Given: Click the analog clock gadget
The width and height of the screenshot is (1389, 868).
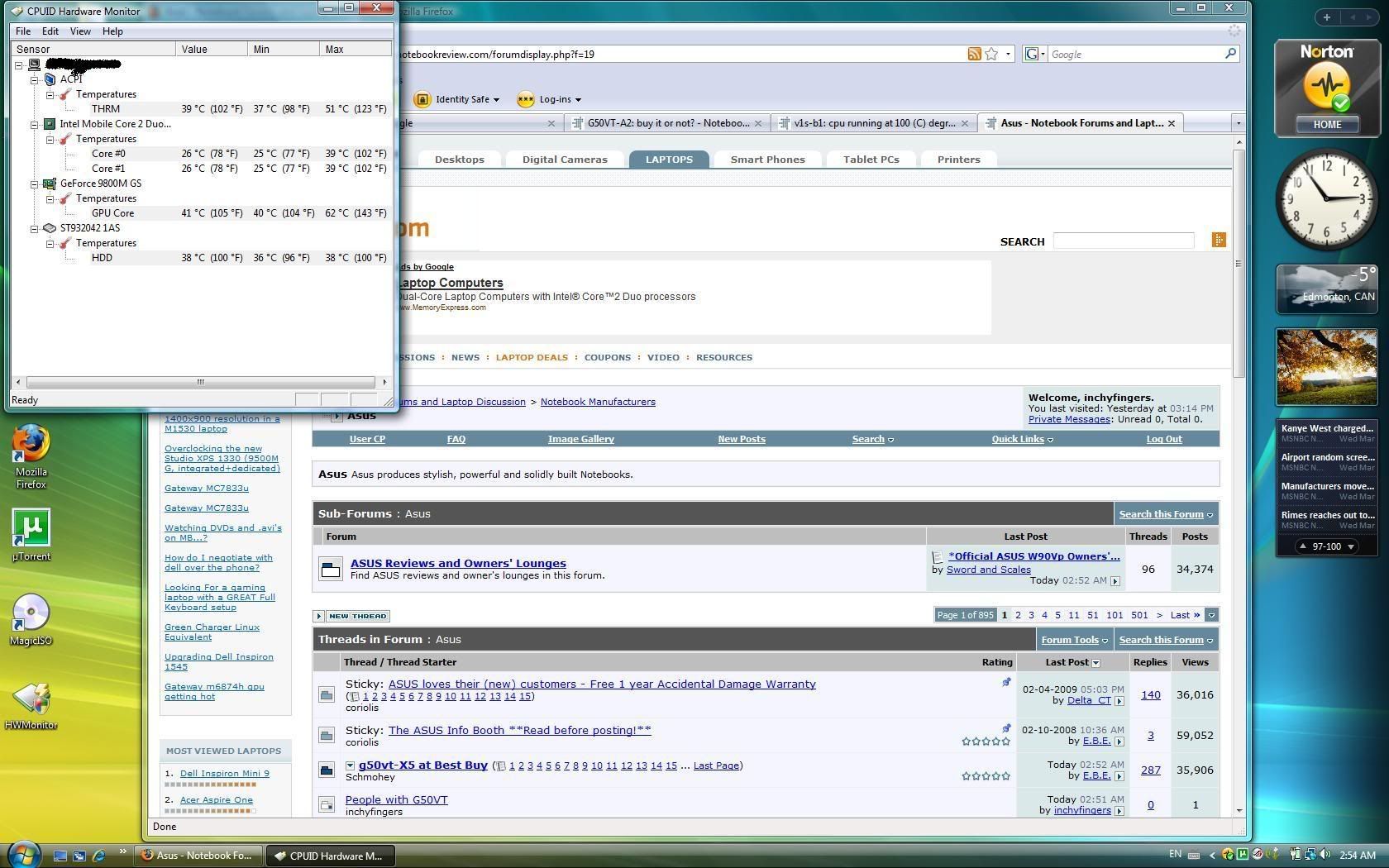Looking at the screenshot, I should click(1326, 199).
